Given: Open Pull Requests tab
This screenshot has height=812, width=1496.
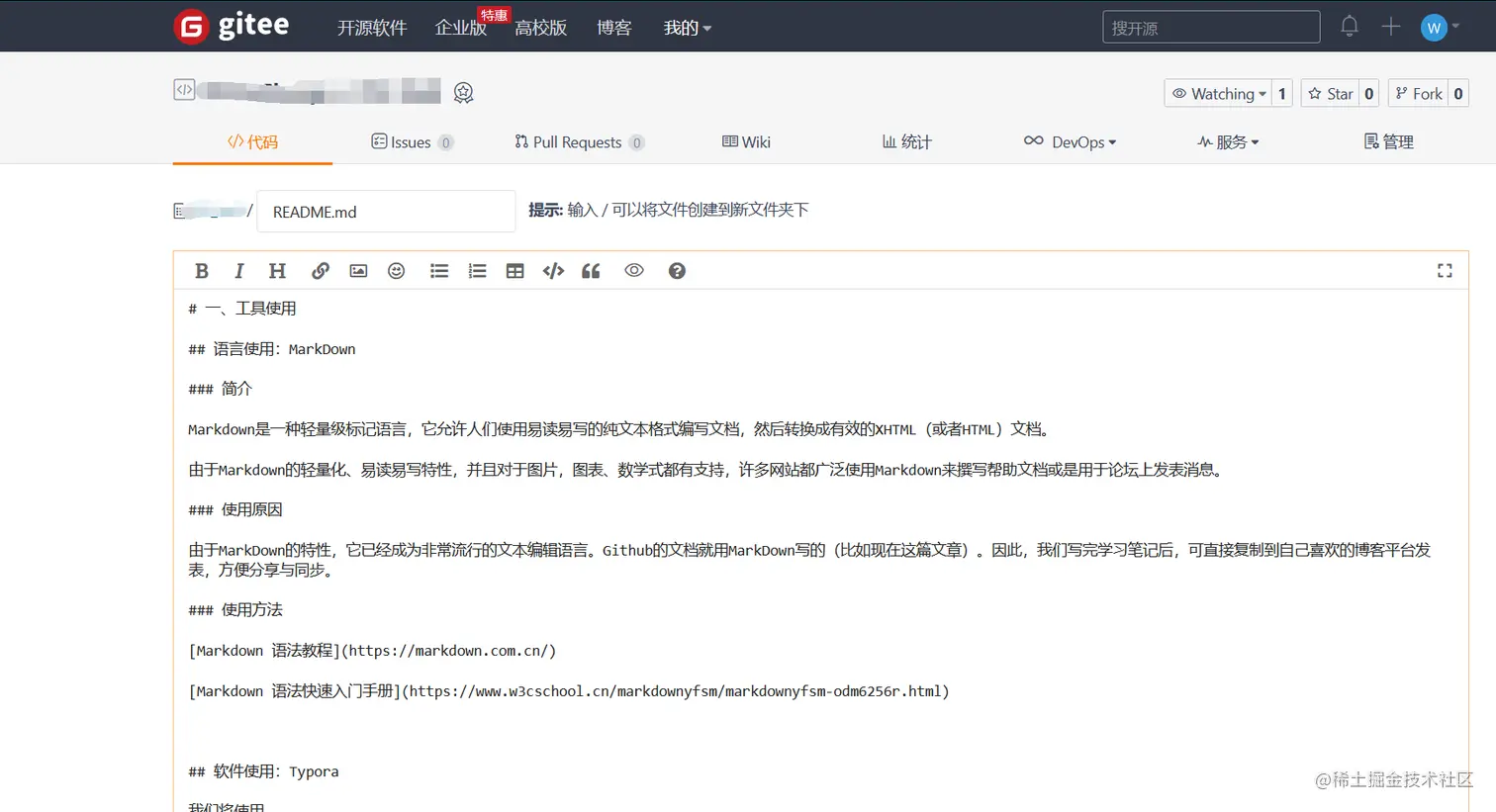Looking at the screenshot, I should (580, 141).
